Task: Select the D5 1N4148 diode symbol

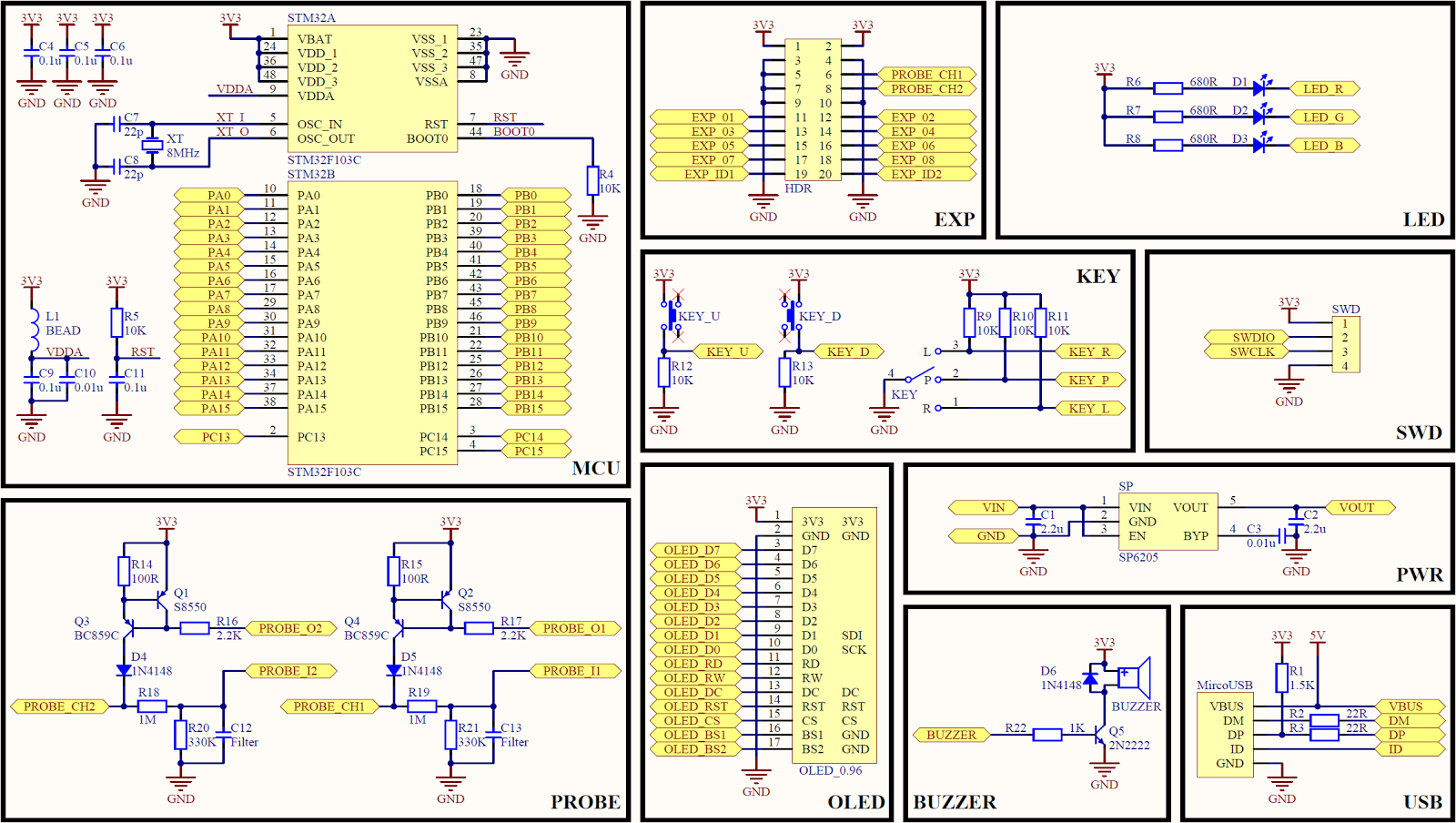Action: click(x=393, y=670)
